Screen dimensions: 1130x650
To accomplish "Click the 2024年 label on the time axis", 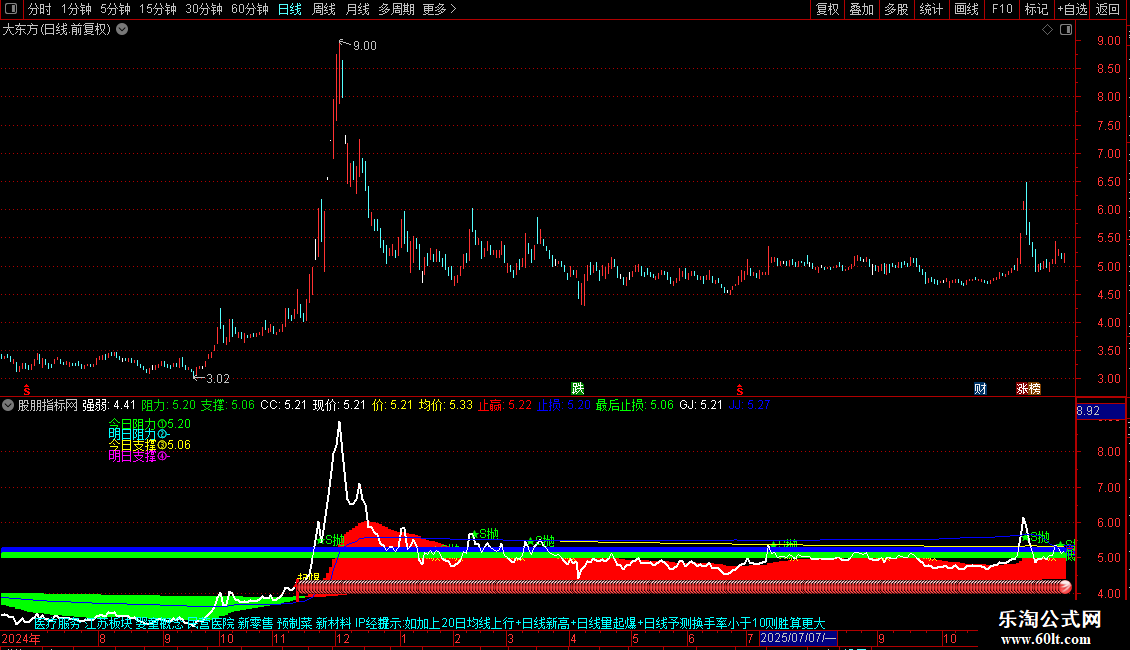I will (21, 638).
